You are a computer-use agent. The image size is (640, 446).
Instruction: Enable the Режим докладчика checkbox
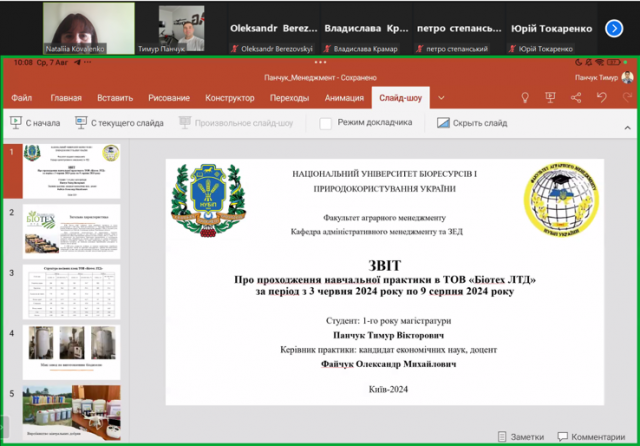[325, 123]
